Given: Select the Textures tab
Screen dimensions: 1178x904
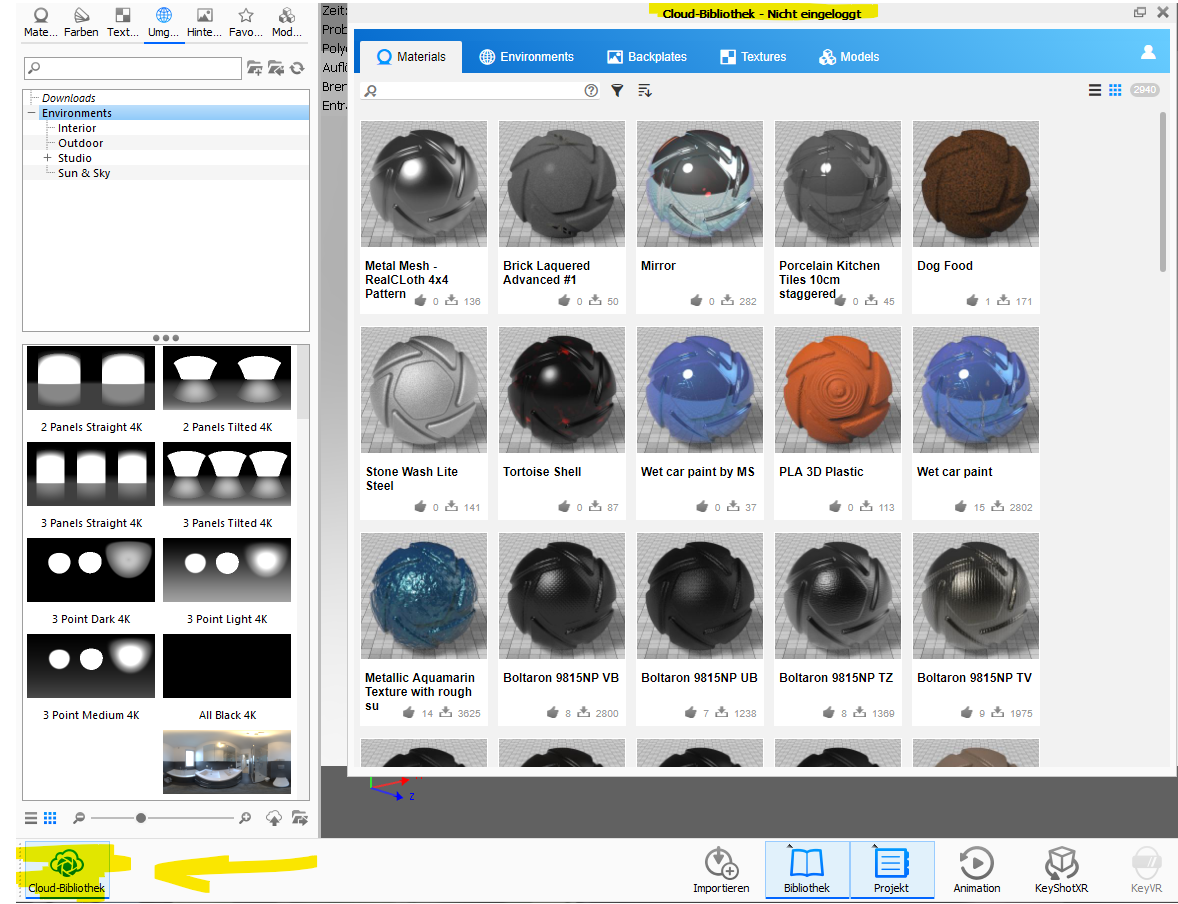Looking at the screenshot, I should pos(753,57).
